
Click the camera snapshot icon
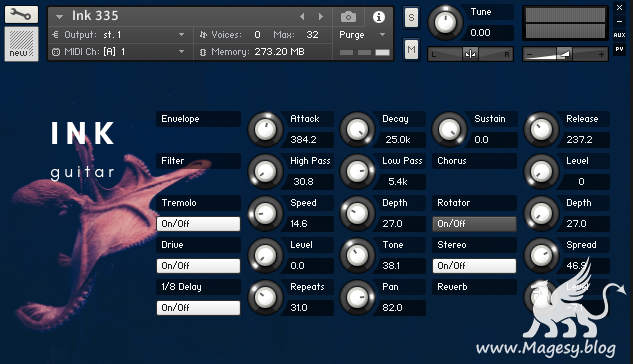click(x=348, y=17)
